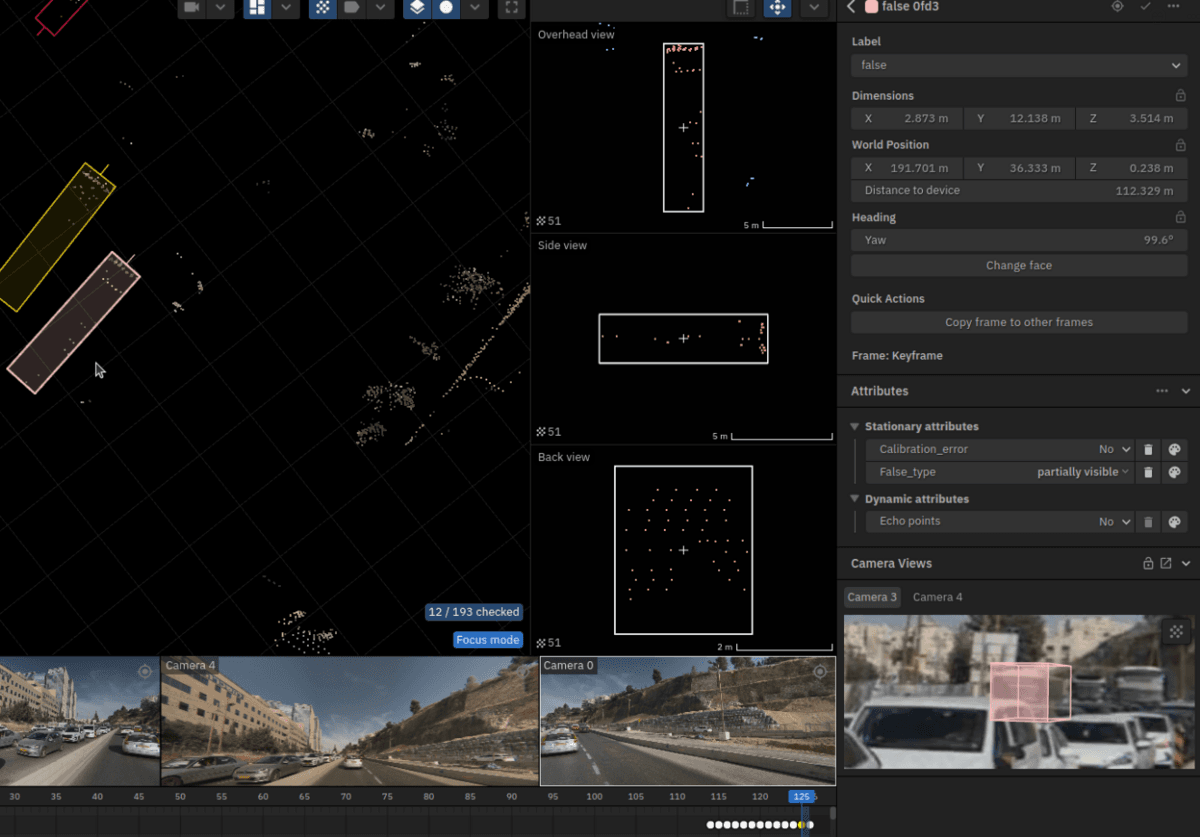Toggle the World Position lock icon
This screenshot has width=1200, height=837.
[1180, 145]
